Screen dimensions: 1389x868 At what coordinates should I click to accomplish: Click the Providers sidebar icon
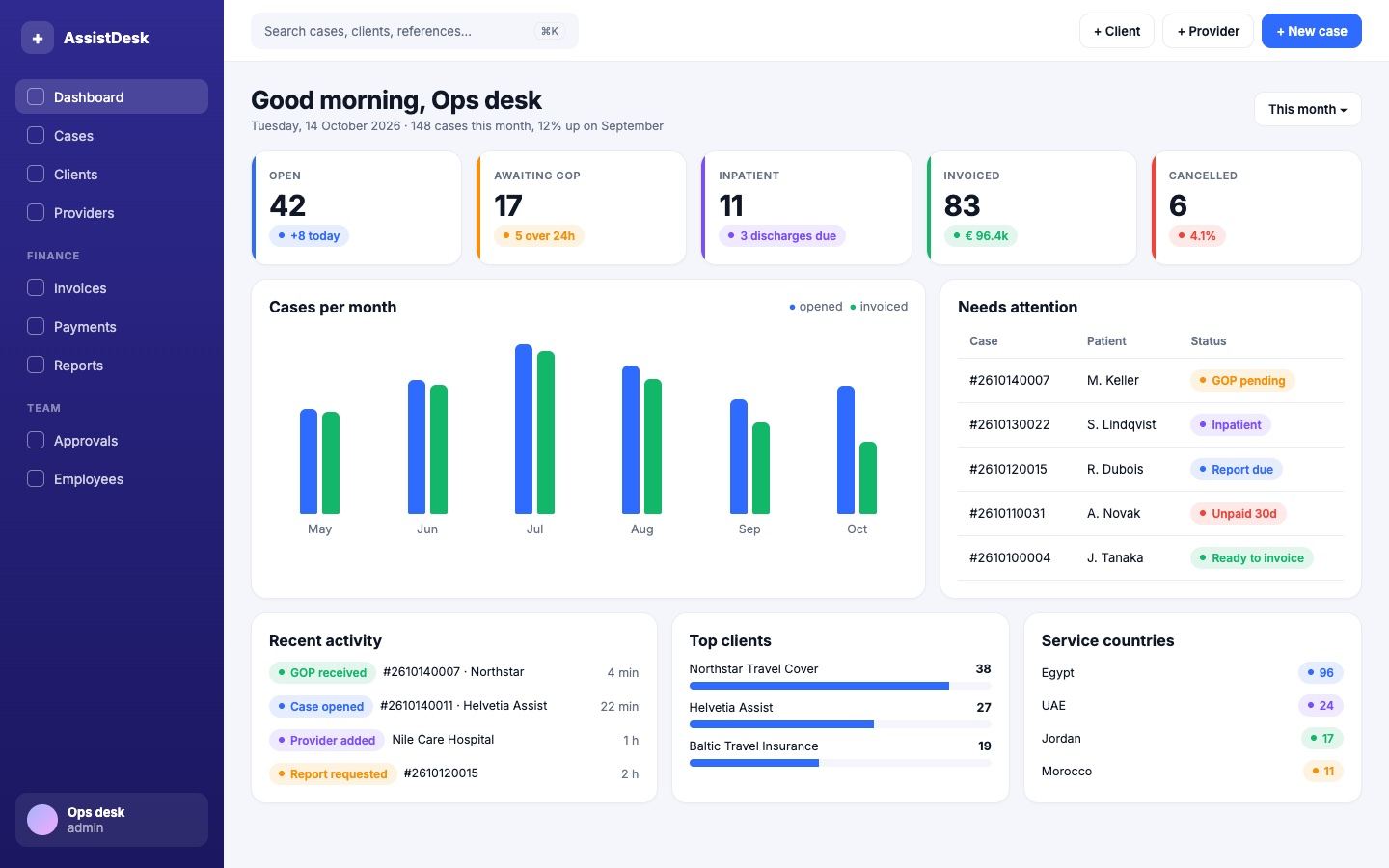pos(36,212)
